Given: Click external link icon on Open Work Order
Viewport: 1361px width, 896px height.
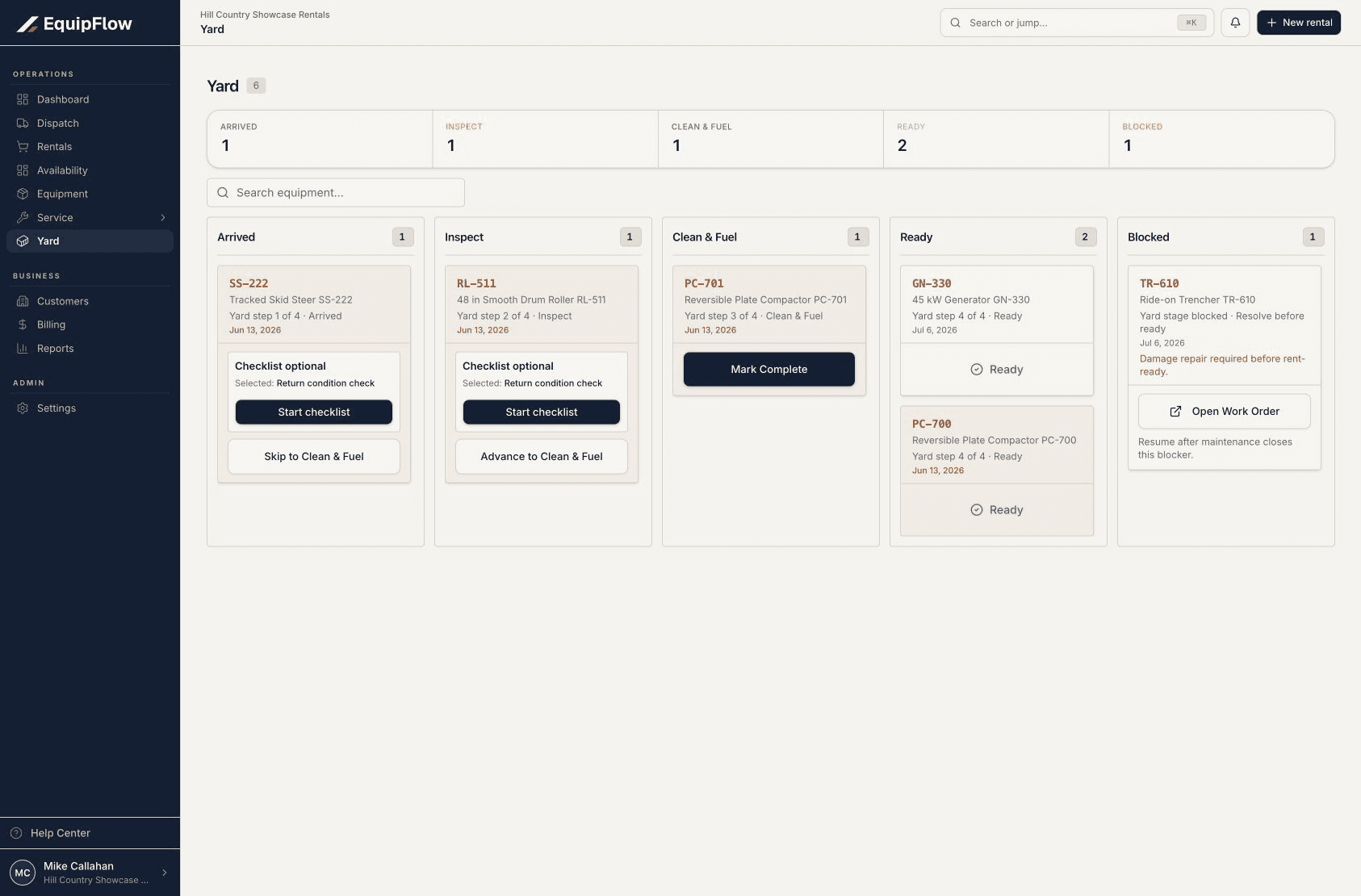Looking at the screenshot, I should pos(1176,412).
